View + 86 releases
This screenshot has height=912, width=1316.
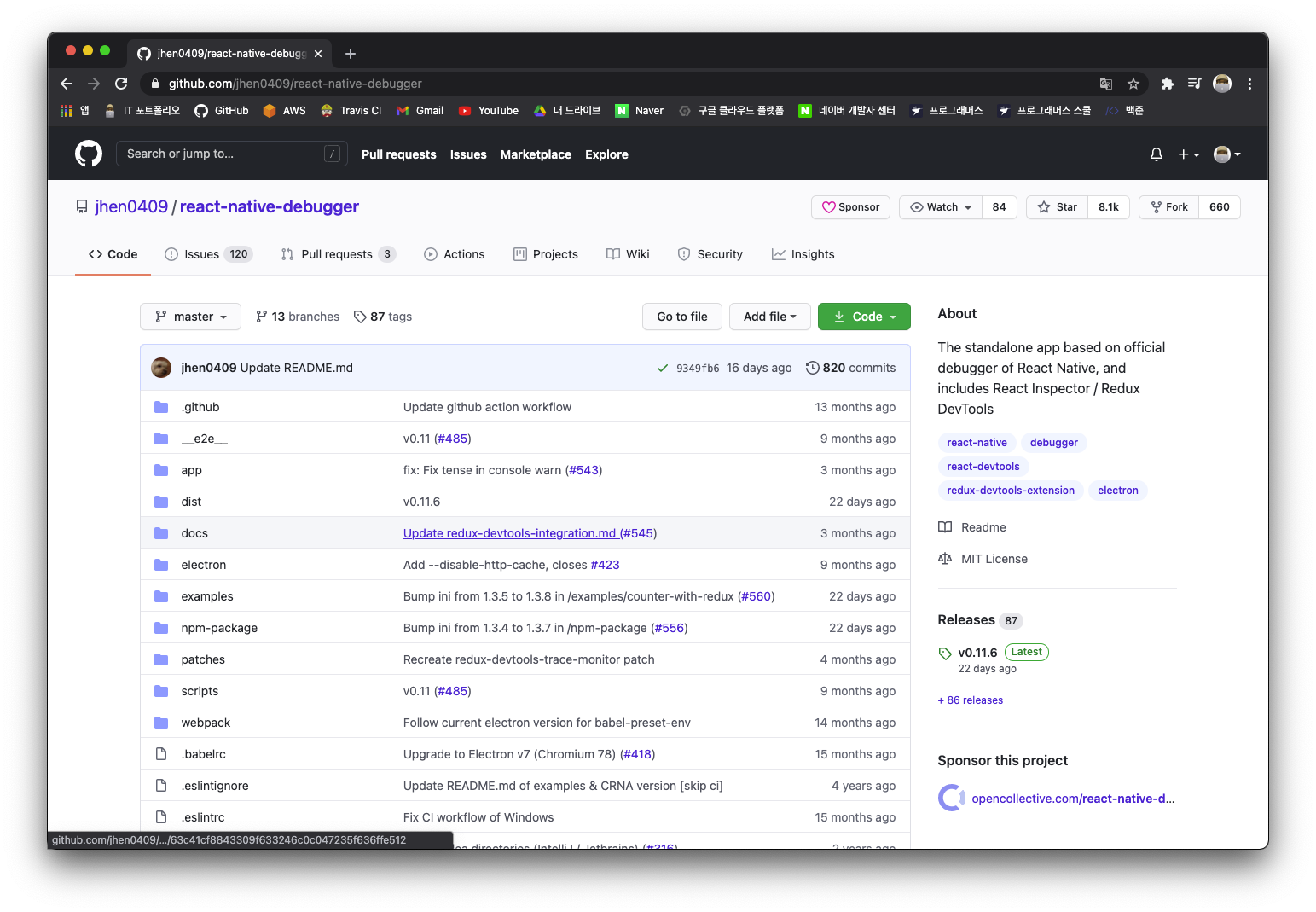pyautogui.click(x=971, y=700)
